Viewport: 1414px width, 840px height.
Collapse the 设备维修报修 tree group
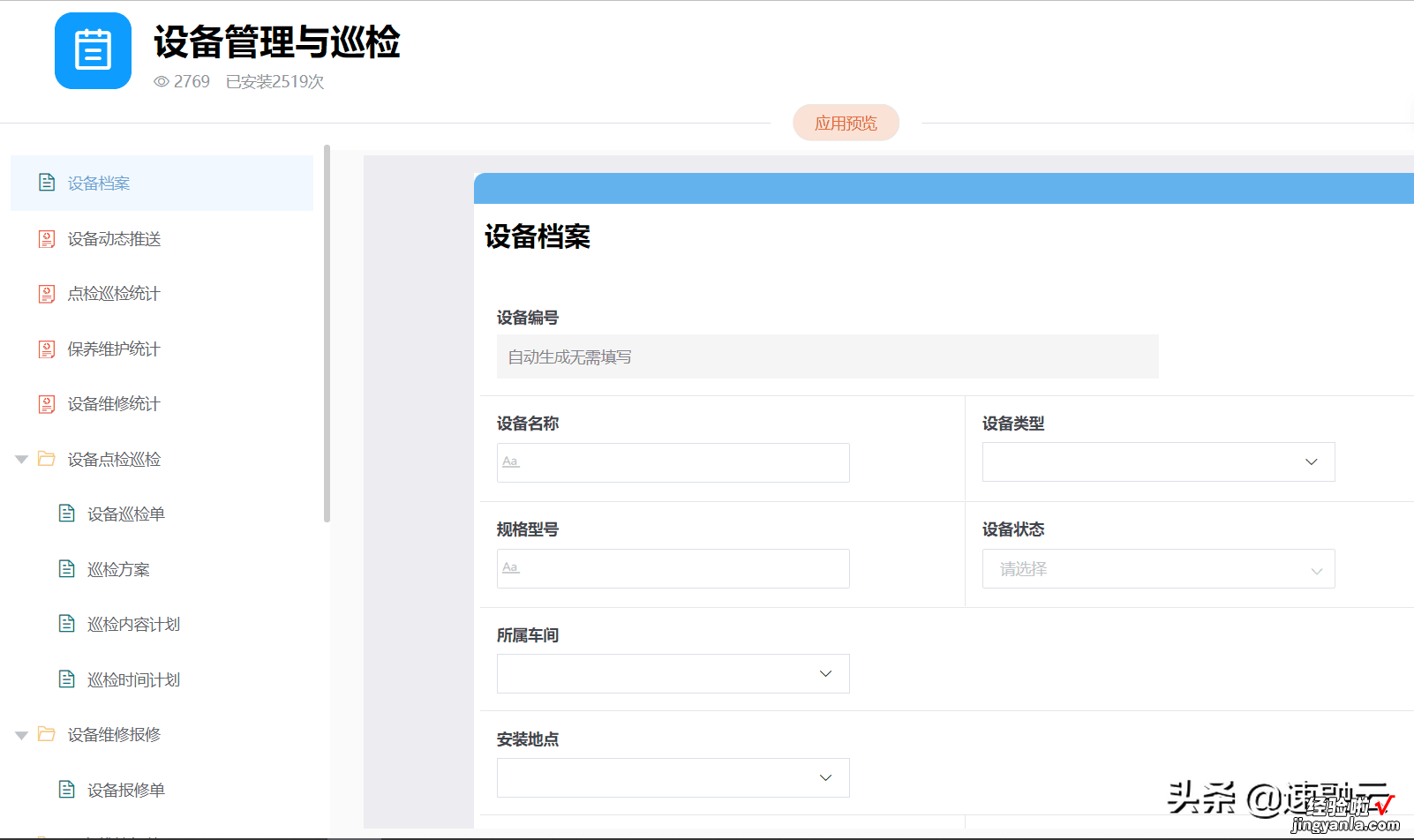[x=21, y=735]
